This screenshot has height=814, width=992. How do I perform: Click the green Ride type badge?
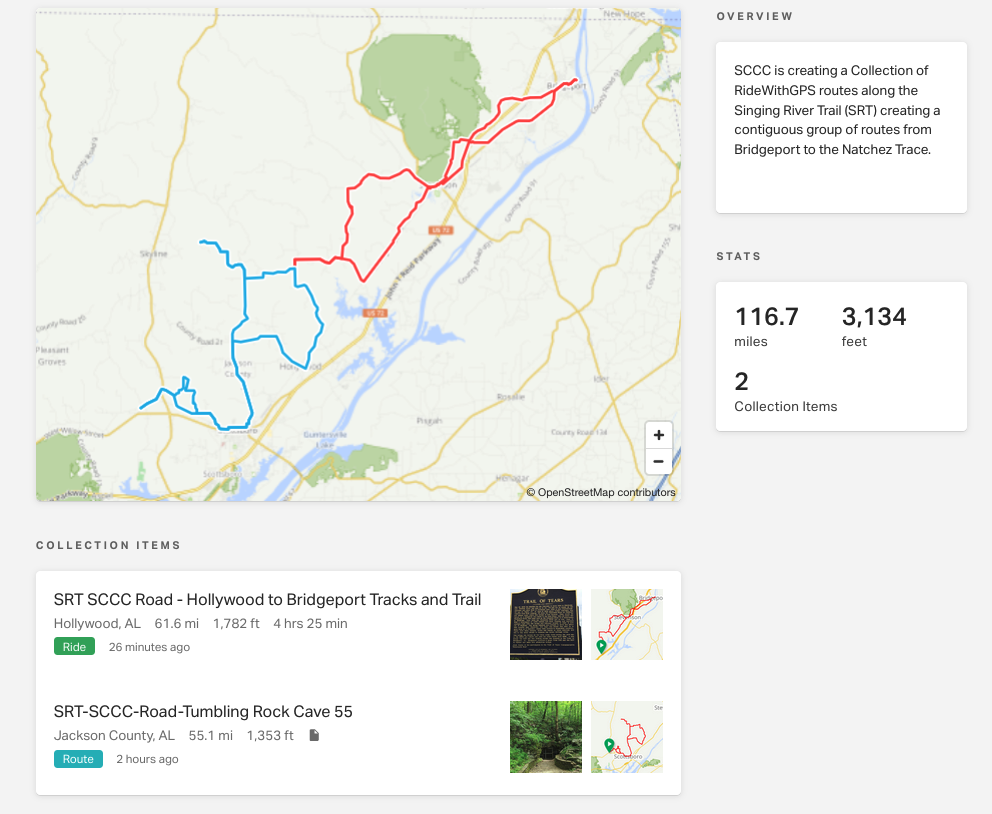(x=74, y=646)
